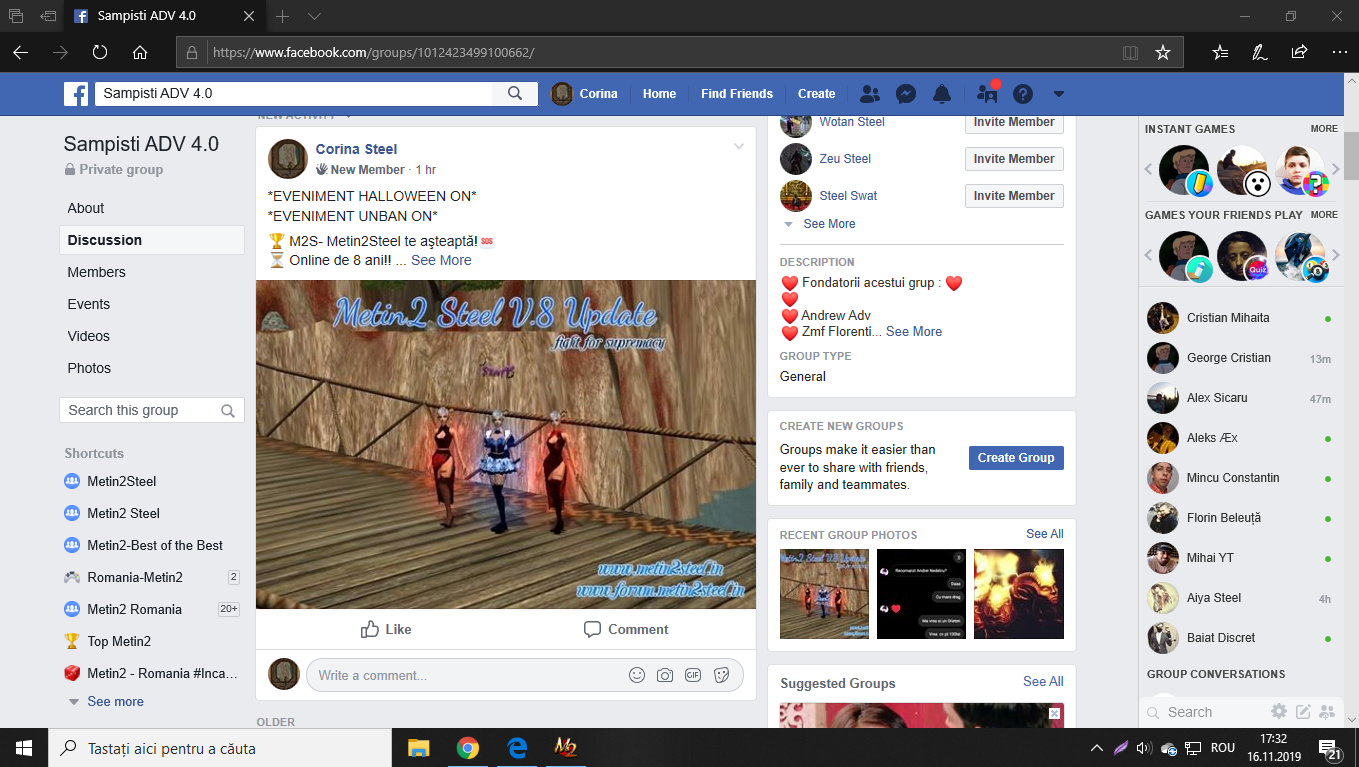Start a new message from chat bar

pyautogui.click(x=1303, y=712)
